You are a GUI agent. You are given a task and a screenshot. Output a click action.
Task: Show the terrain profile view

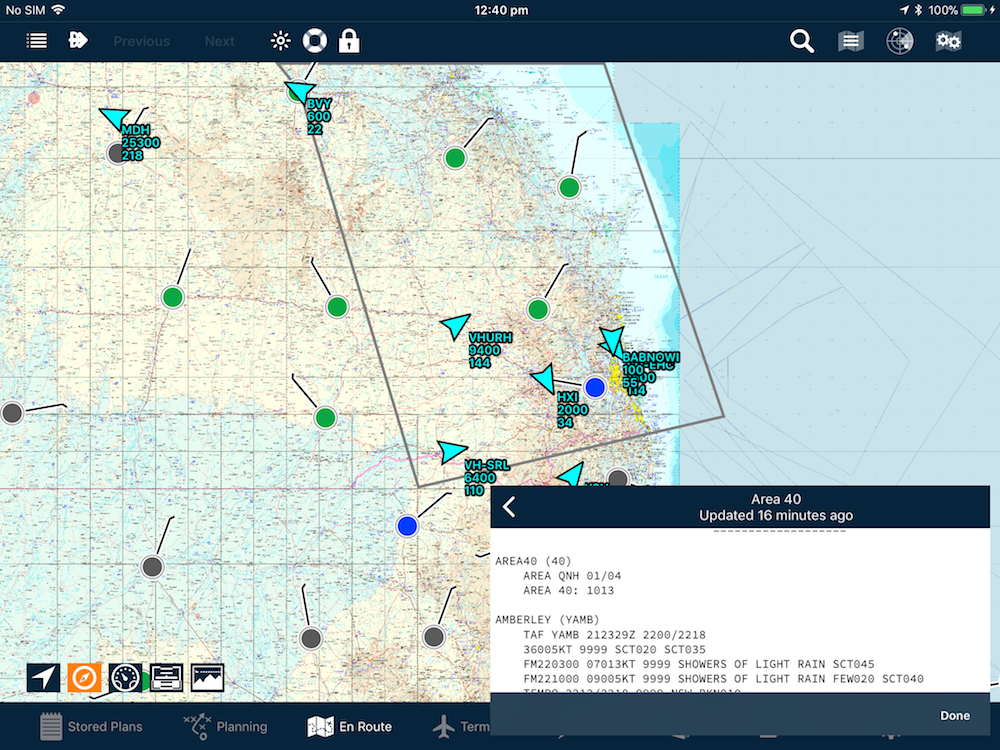click(x=207, y=677)
